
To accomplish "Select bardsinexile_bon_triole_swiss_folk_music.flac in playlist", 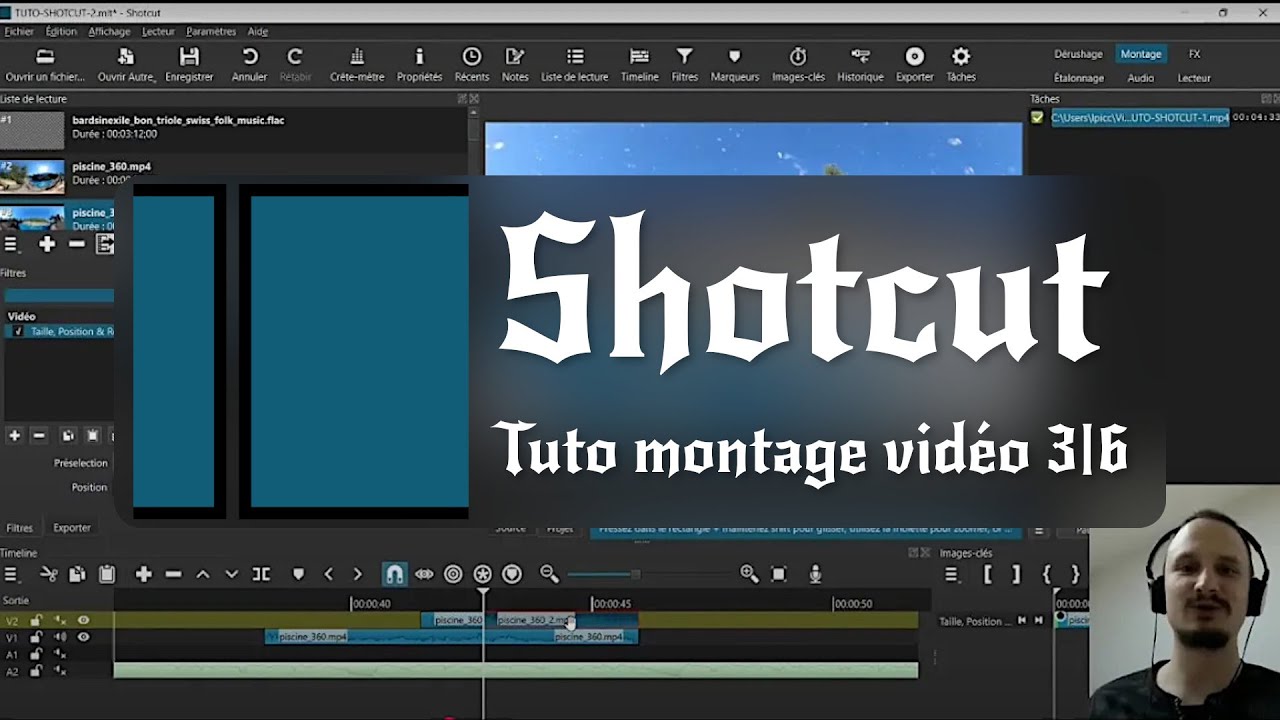I will pyautogui.click(x=178, y=120).
